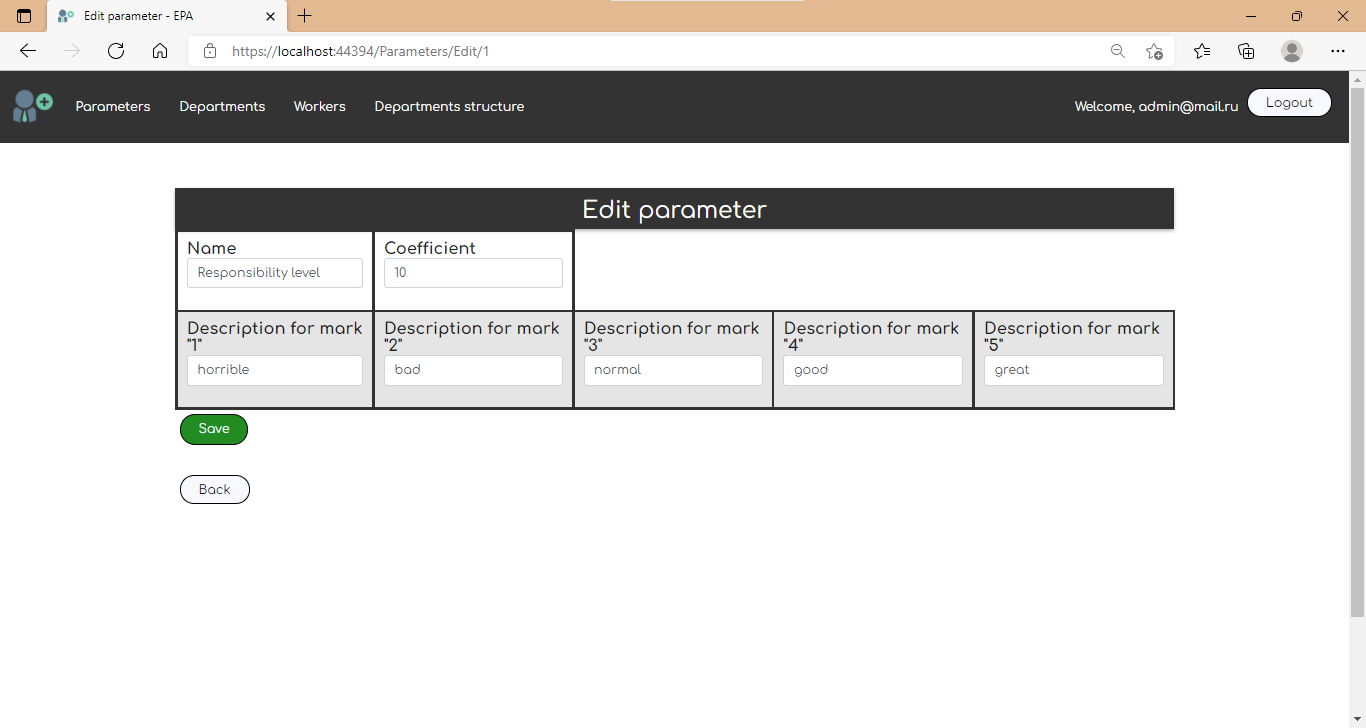The width and height of the screenshot is (1366, 728).
Task: Click the Logout button
Action: click(1289, 102)
